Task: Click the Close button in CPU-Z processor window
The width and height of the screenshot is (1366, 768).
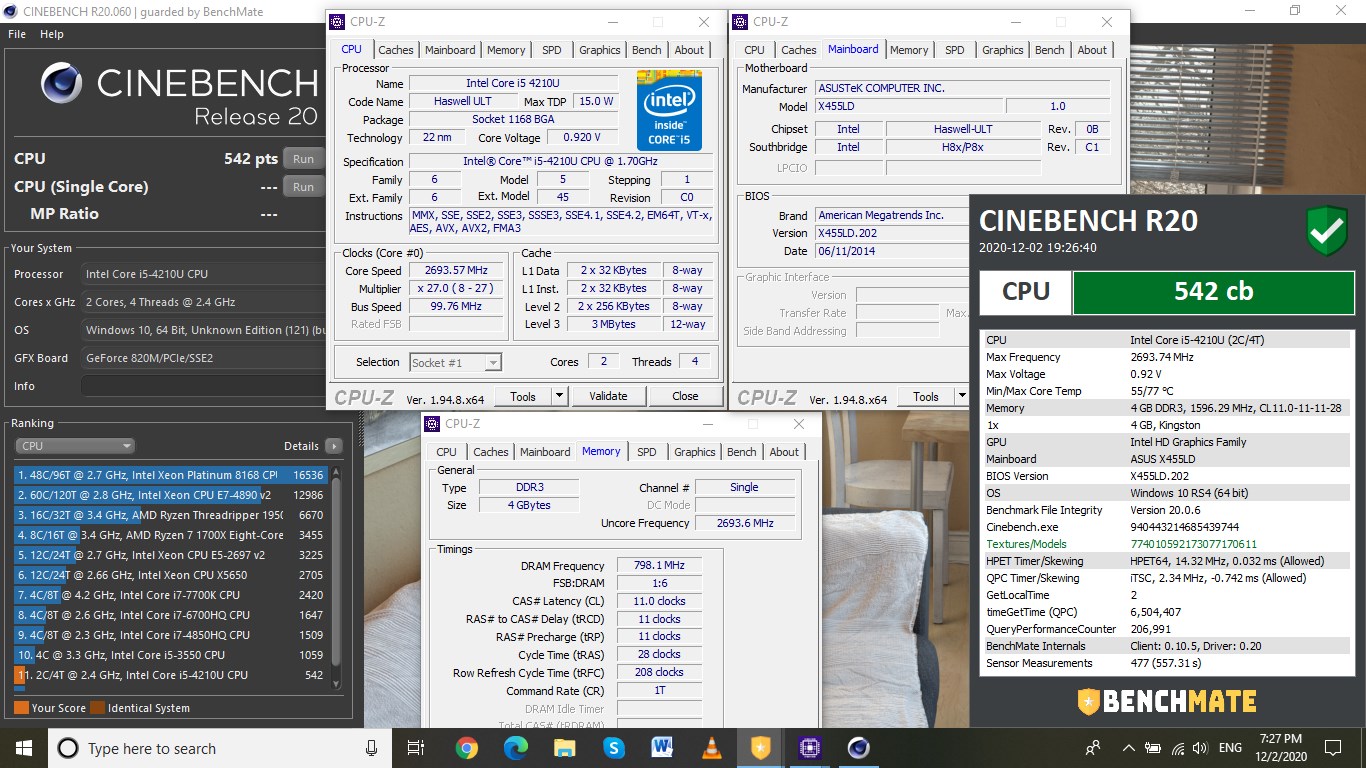Action: coord(685,396)
